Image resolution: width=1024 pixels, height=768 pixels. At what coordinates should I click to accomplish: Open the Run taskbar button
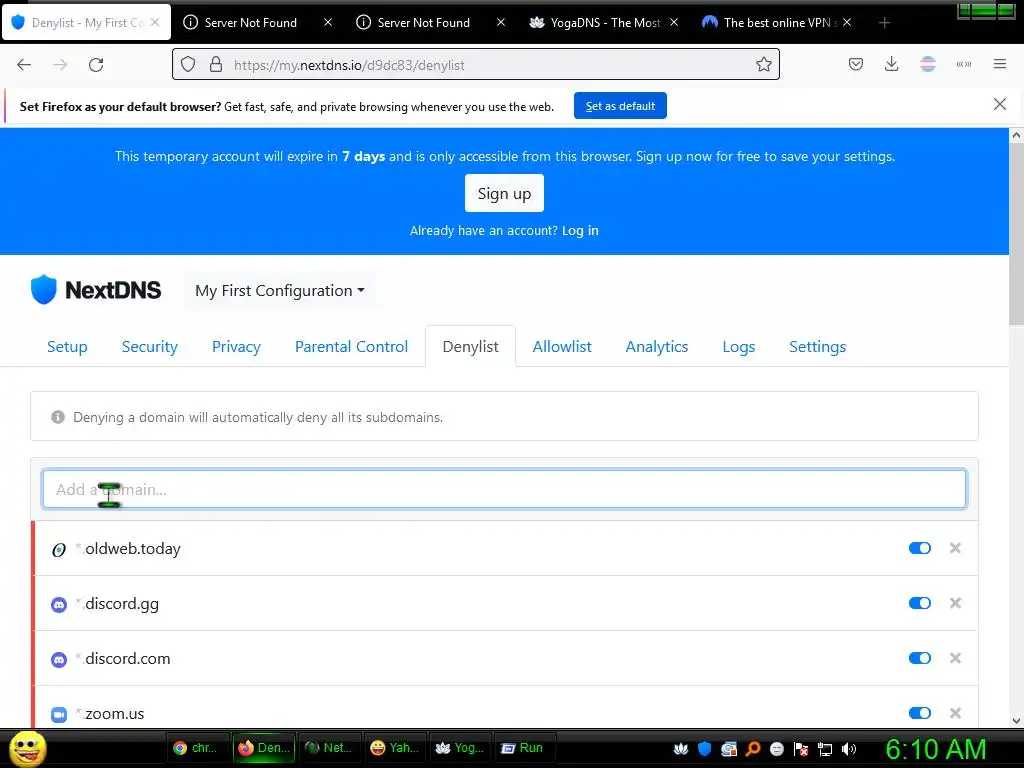pos(524,748)
